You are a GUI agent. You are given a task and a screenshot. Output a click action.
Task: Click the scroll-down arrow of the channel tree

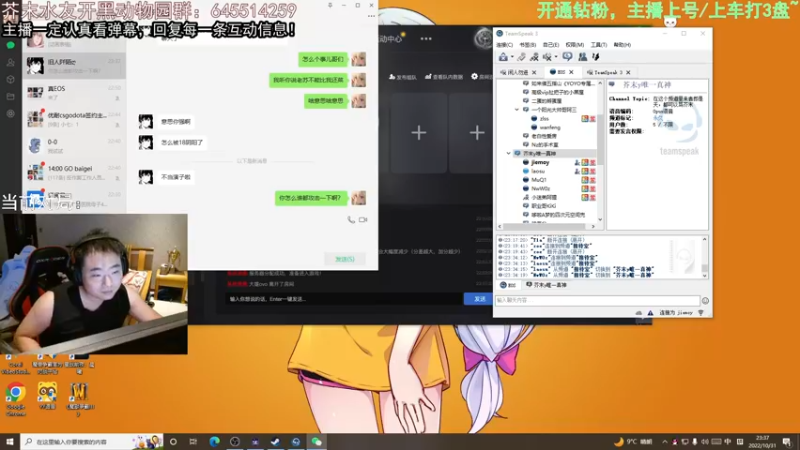coord(600,219)
